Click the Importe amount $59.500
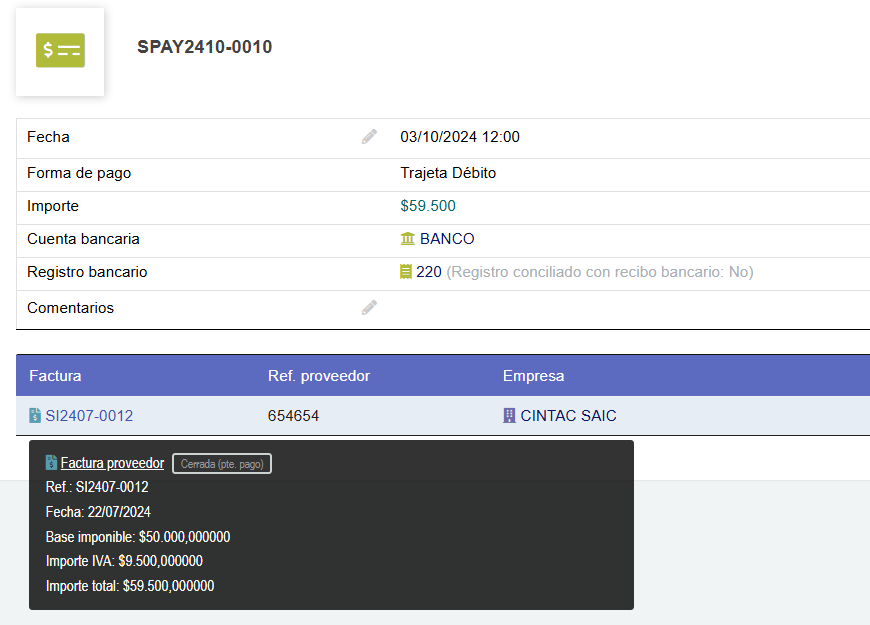The height and width of the screenshot is (625, 870). click(x=430, y=205)
